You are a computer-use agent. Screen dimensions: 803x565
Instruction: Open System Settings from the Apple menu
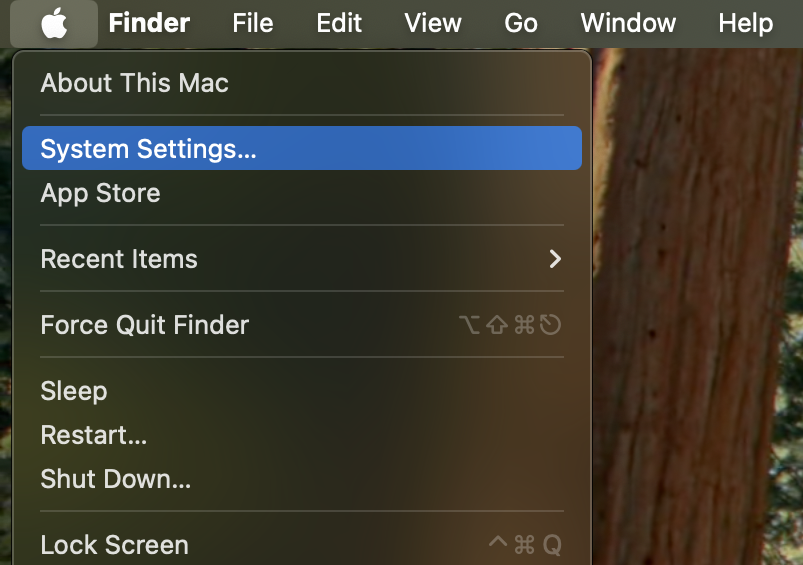[148, 149]
